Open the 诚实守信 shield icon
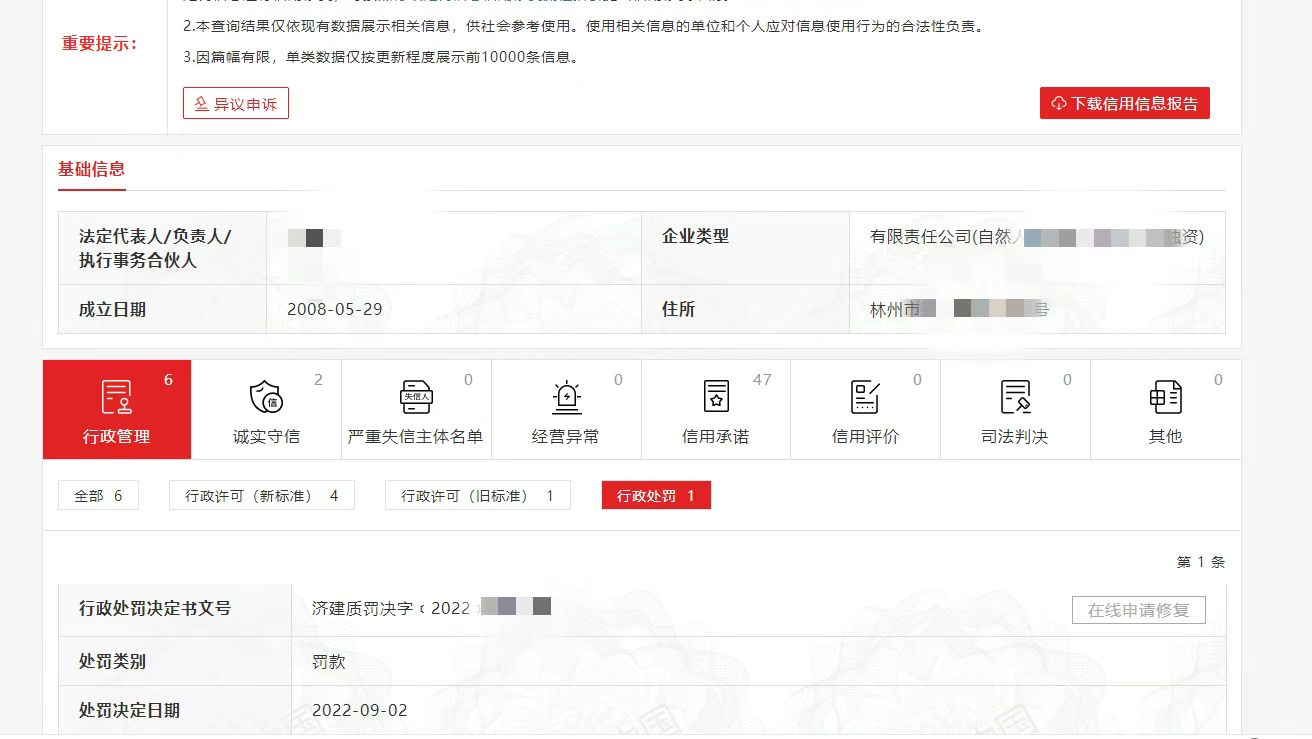1312x739 pixels. [x=266, y=397]
